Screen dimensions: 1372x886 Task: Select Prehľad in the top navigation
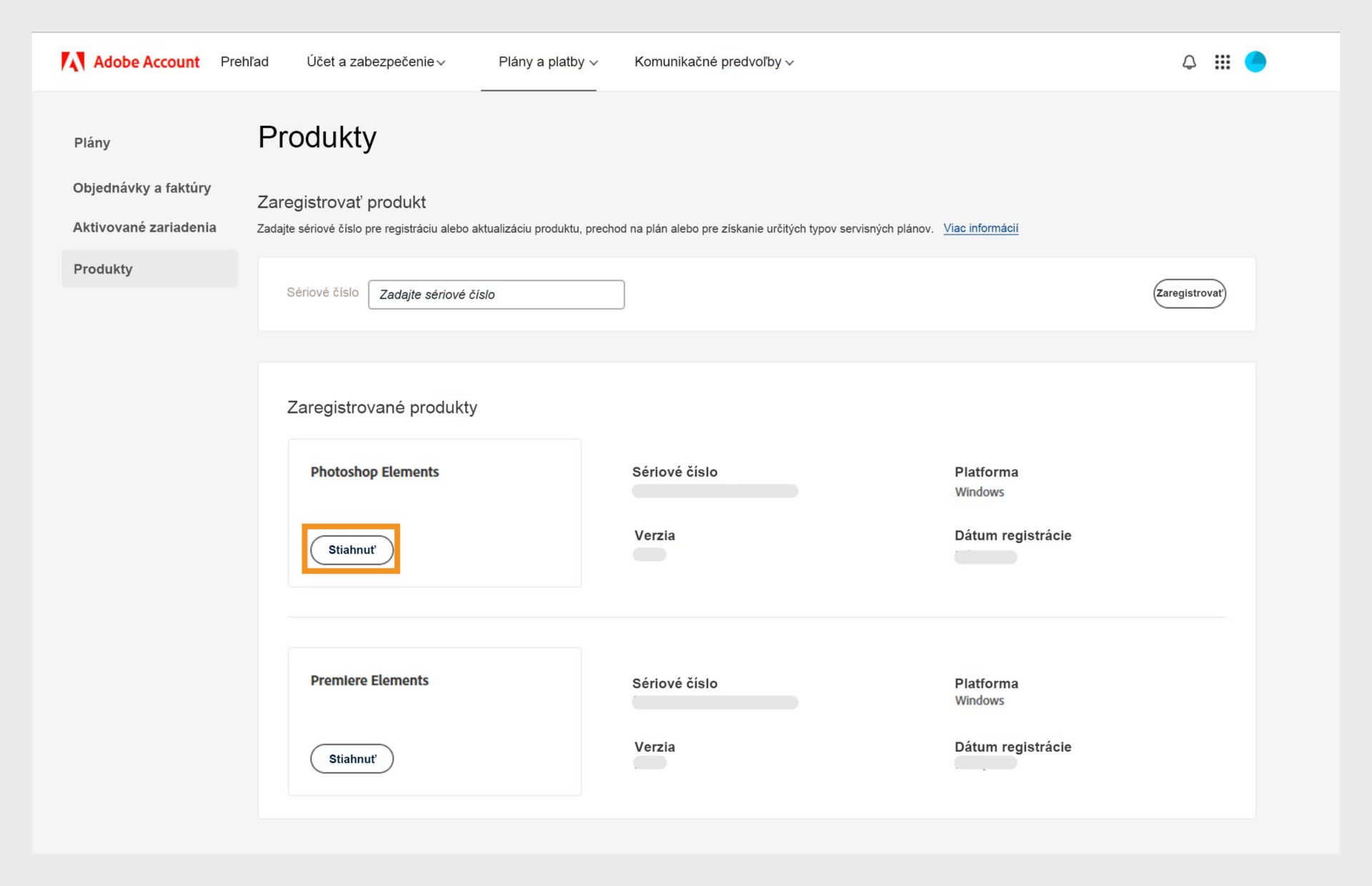tap(244, 61)
